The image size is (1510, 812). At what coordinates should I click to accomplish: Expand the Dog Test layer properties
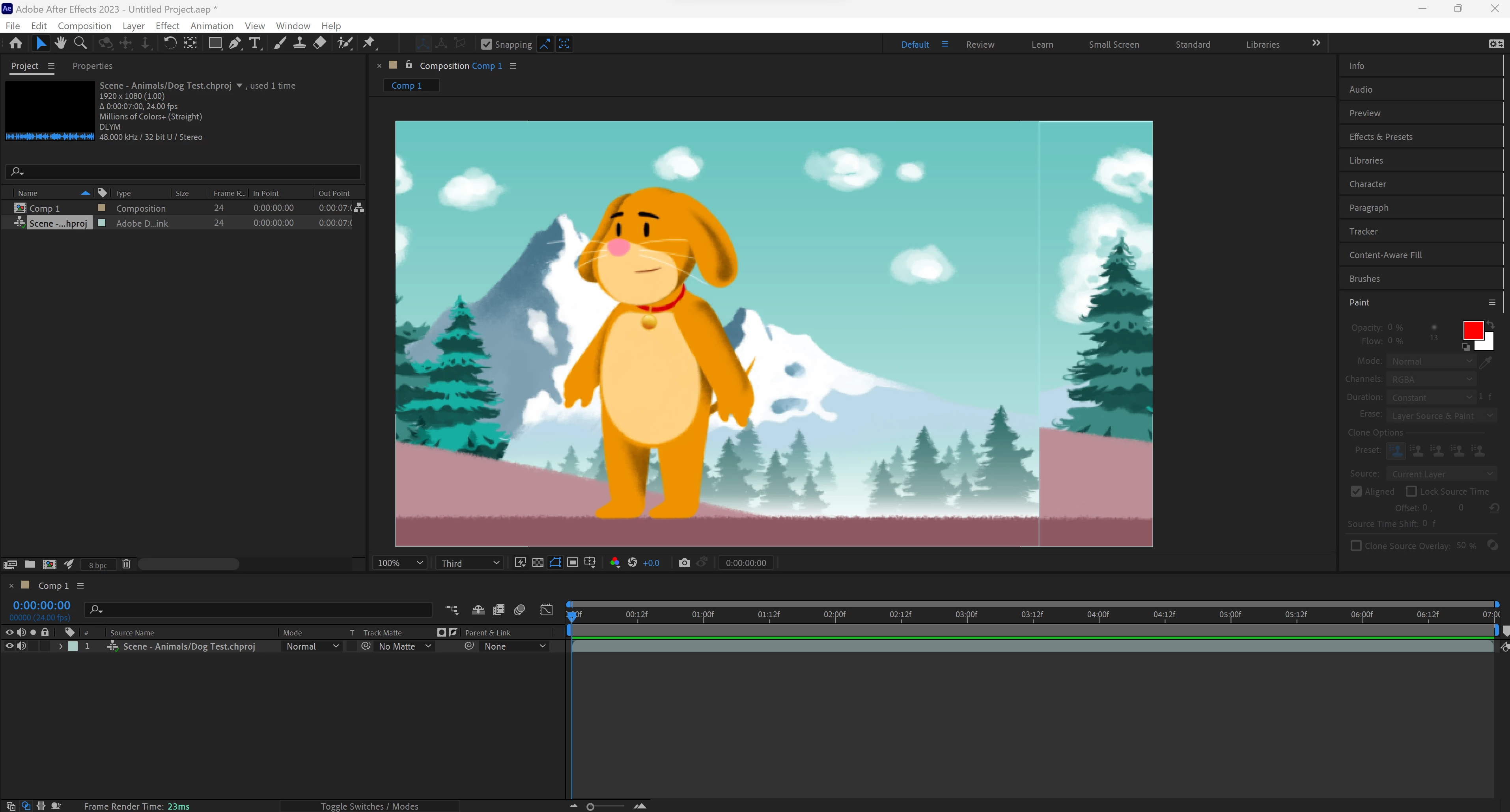[x=60, y=646]
